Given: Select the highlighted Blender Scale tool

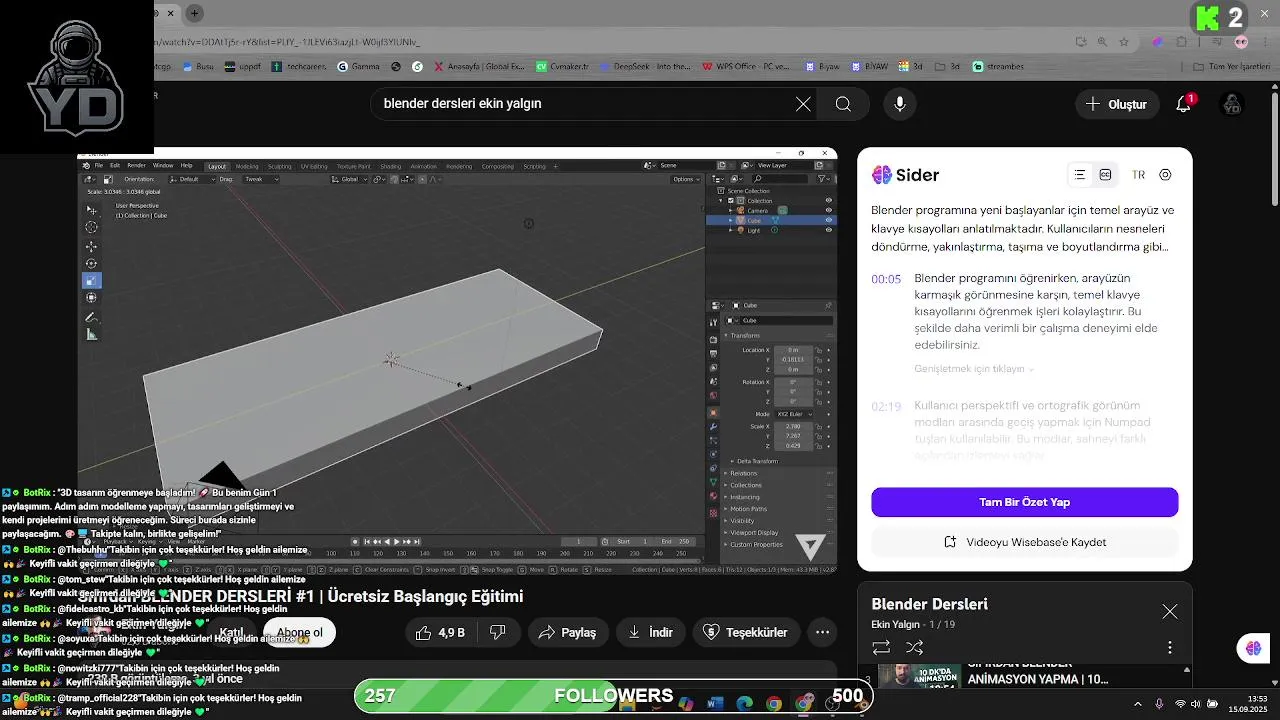Looking at the screenshot, I should coord(92,281).
